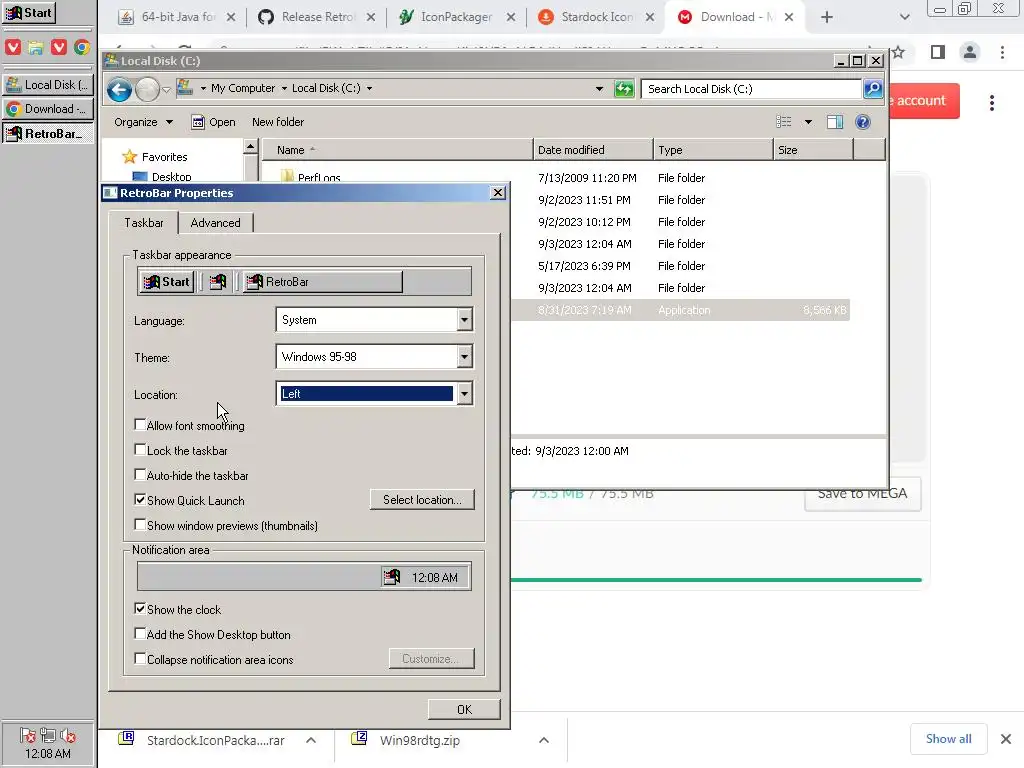The image size is (1024, 768).
Task: Select the Taskbar tab
Action: coord(144,223)
